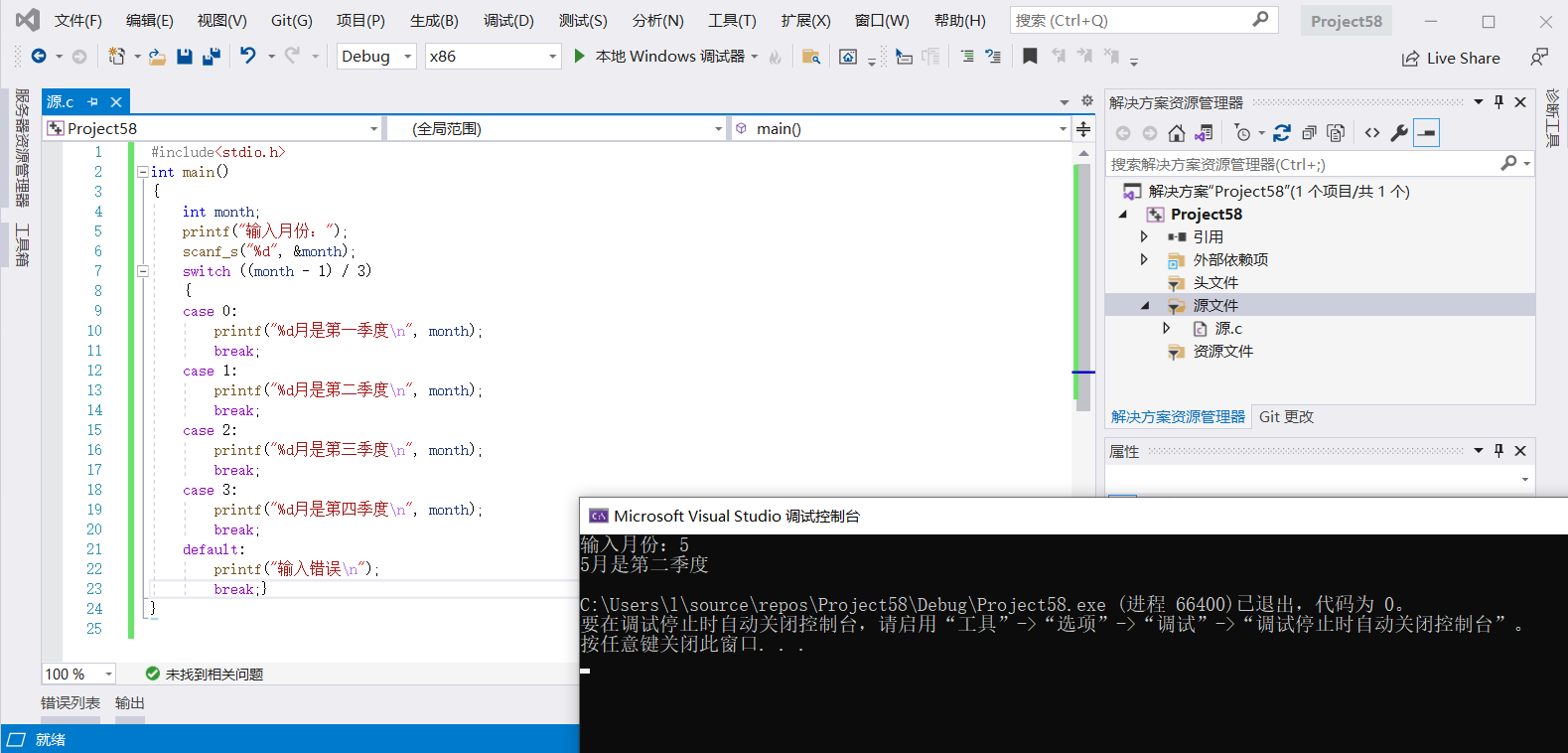Expand the 外部依赖项 tree node
The image size is (1568, 753).
point(1144,260)
